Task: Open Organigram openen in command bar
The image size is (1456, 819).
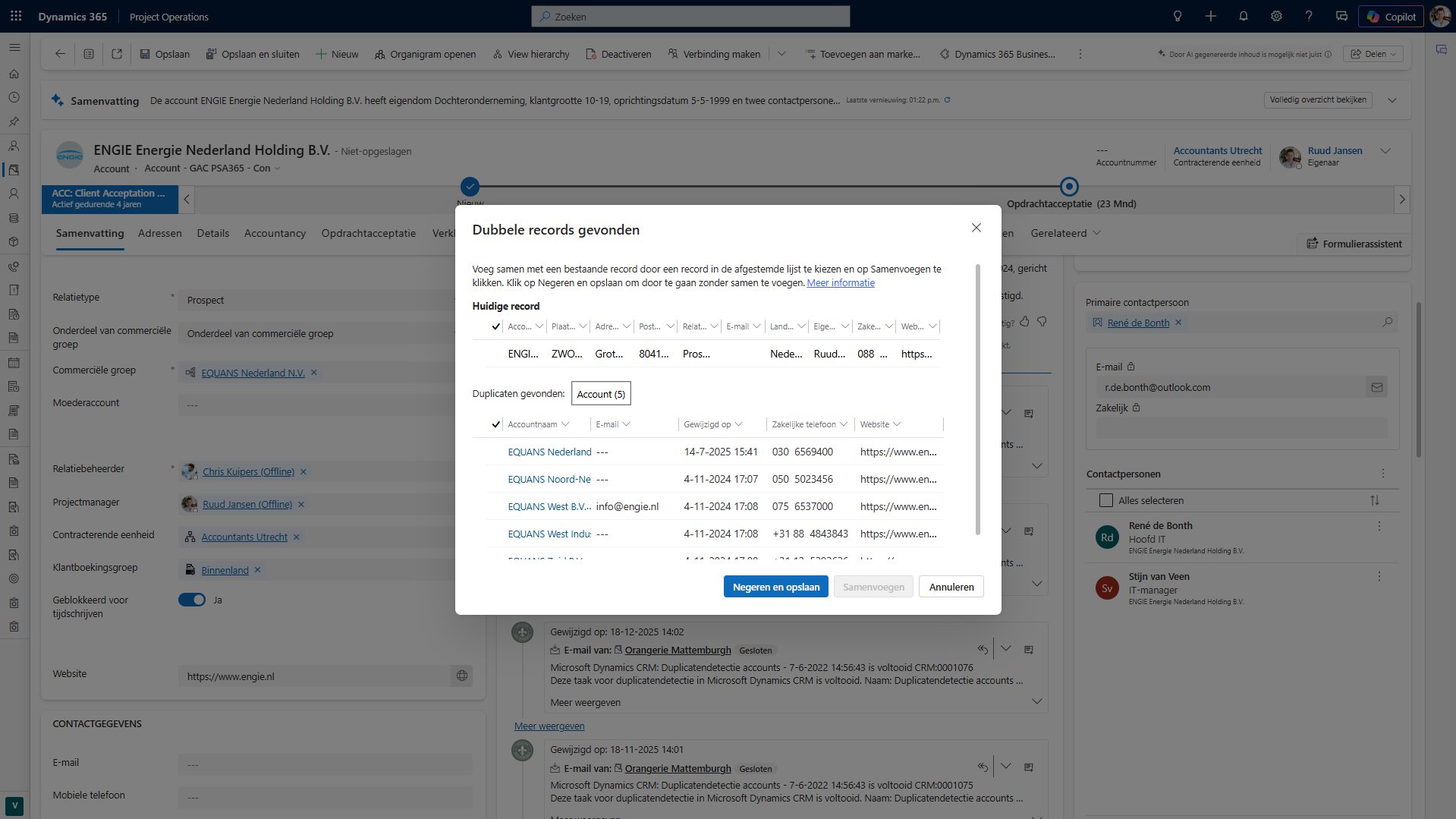Action: (425, 54)
